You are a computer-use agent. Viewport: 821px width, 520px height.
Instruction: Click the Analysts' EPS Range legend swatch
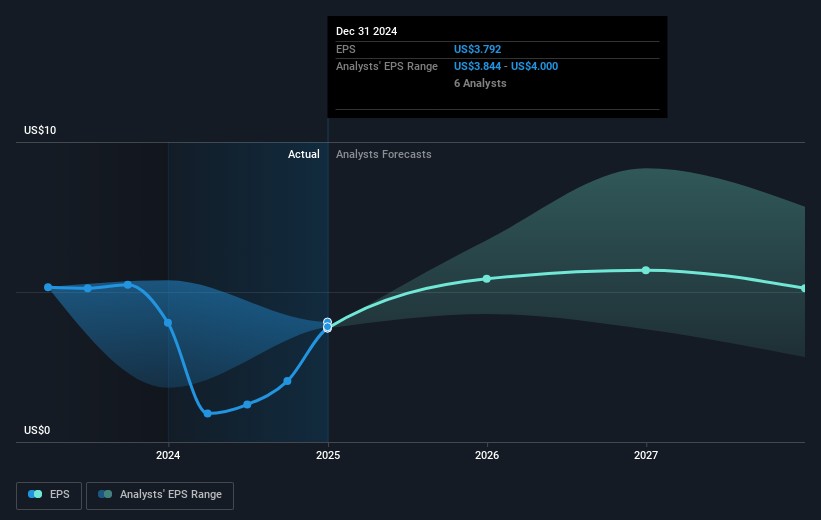[105, 495]
